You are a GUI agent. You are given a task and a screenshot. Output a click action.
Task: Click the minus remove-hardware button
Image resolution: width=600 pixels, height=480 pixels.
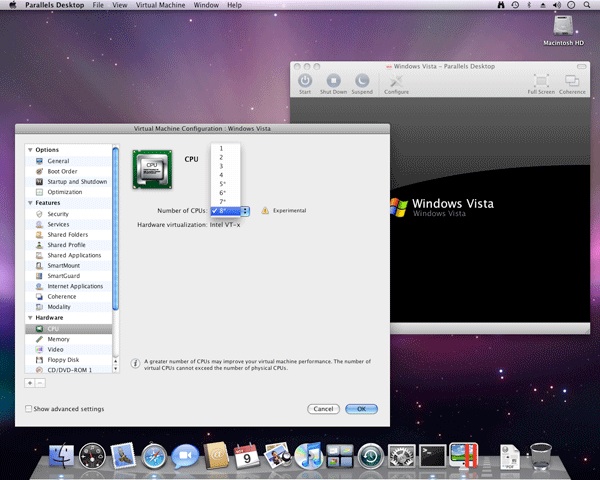(40, 383)
